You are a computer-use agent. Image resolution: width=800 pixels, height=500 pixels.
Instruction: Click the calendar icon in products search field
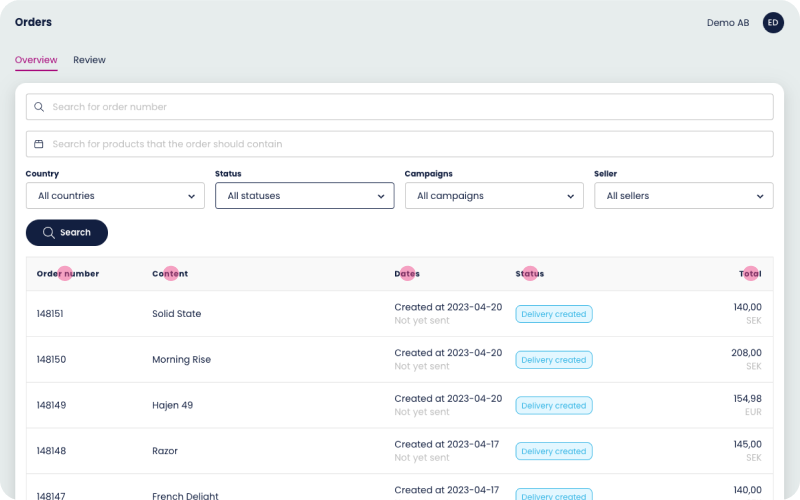39,144
